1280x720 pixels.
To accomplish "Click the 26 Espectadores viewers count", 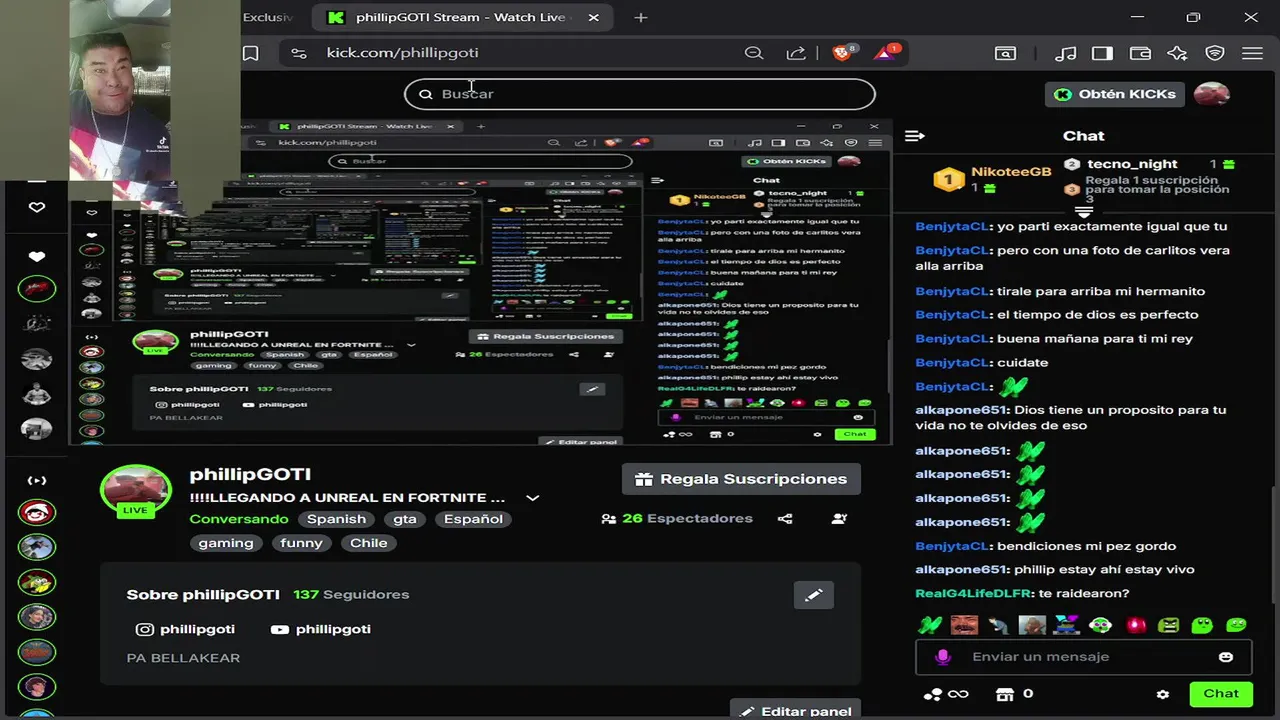I will pyautogui.click(x=677, y=519).
